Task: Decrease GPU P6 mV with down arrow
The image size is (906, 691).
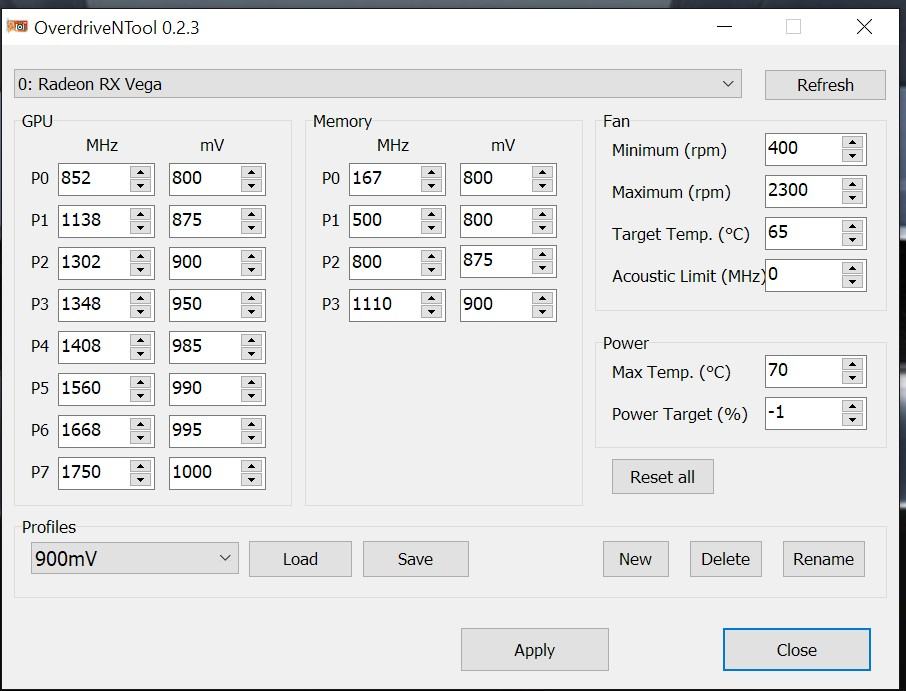Action: coord(251,439)
